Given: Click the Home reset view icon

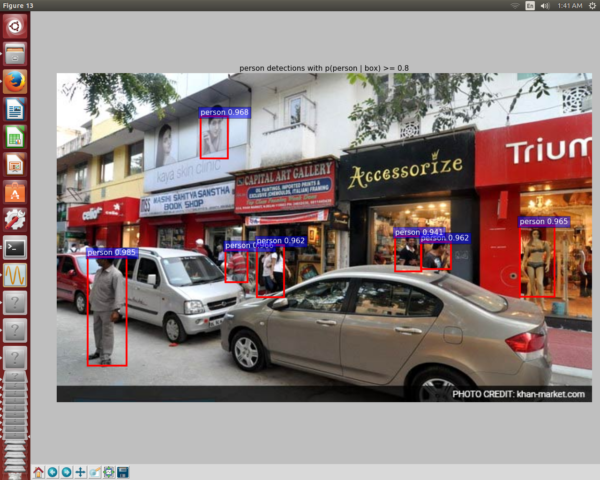Looking at the screenshot, I should click(38, 471).
